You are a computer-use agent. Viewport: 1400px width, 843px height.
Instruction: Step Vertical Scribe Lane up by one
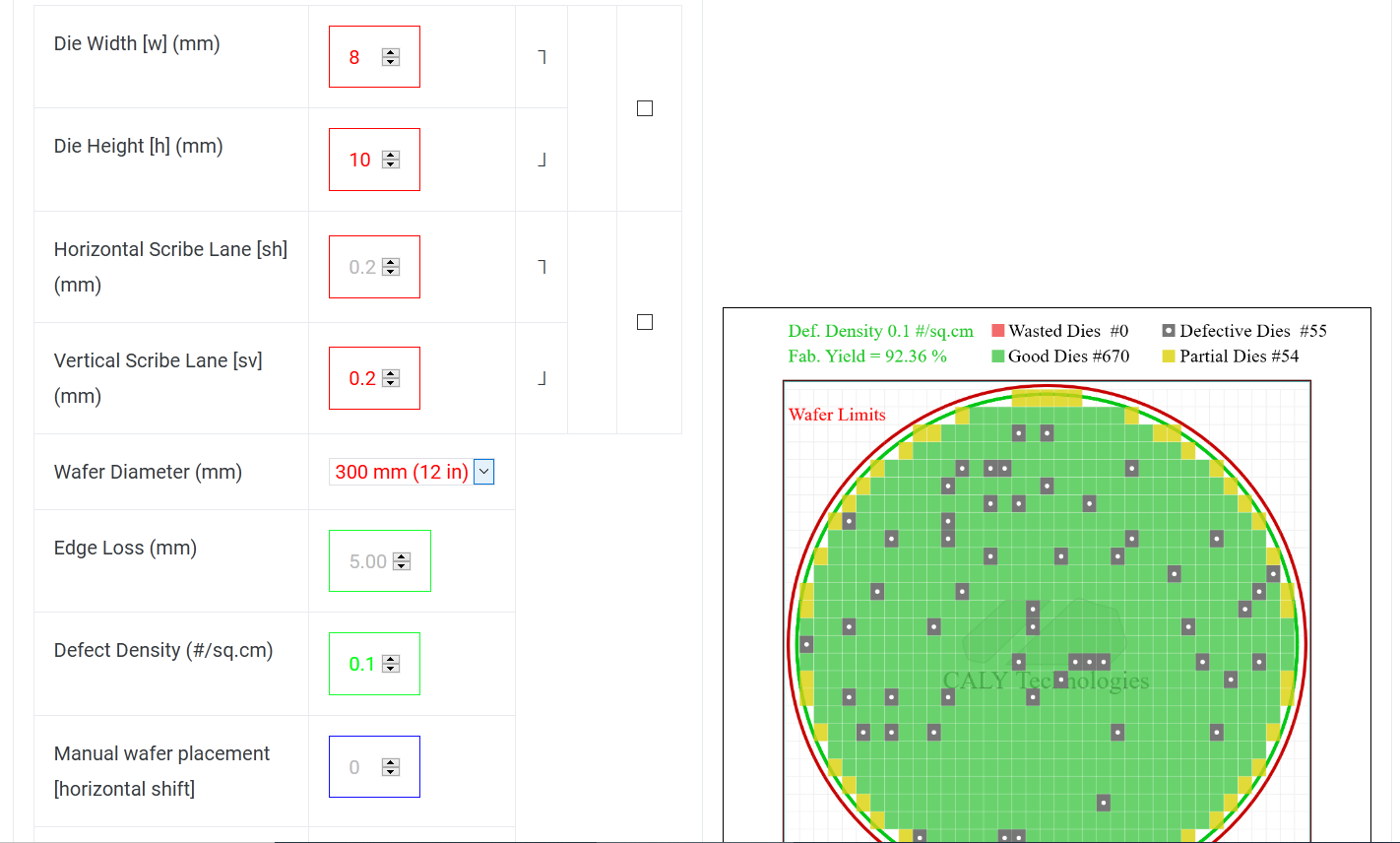[391, 374]
